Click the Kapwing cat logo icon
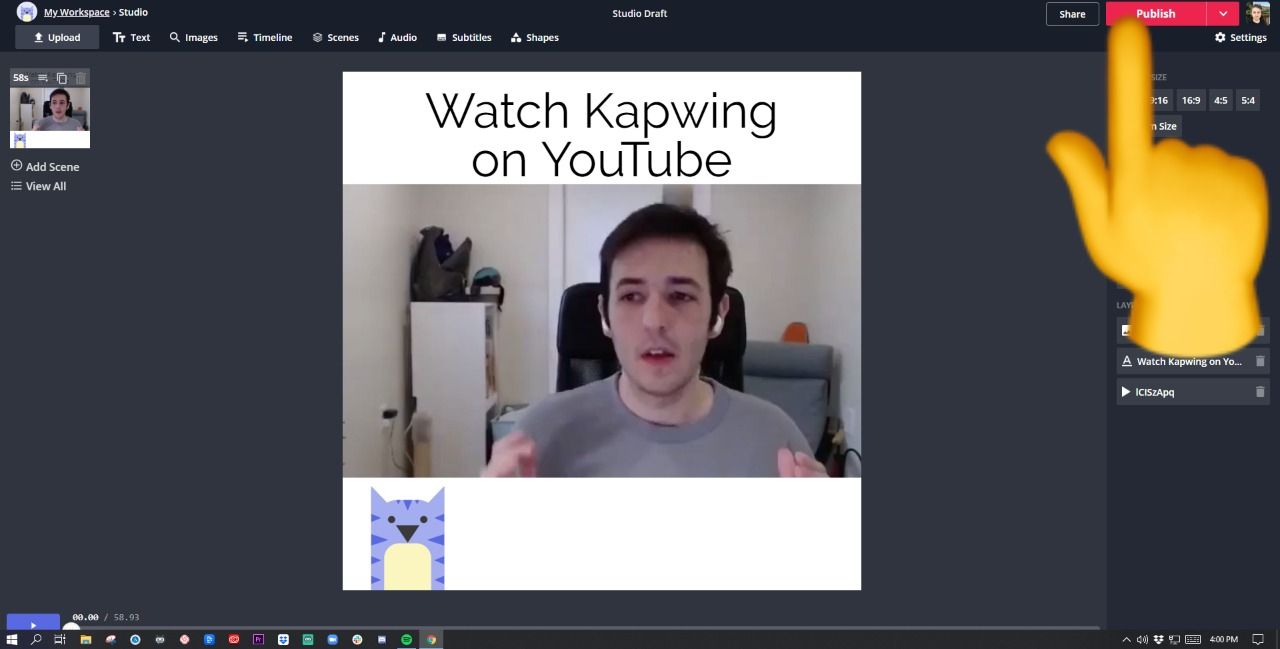 [x=27, y=12]
